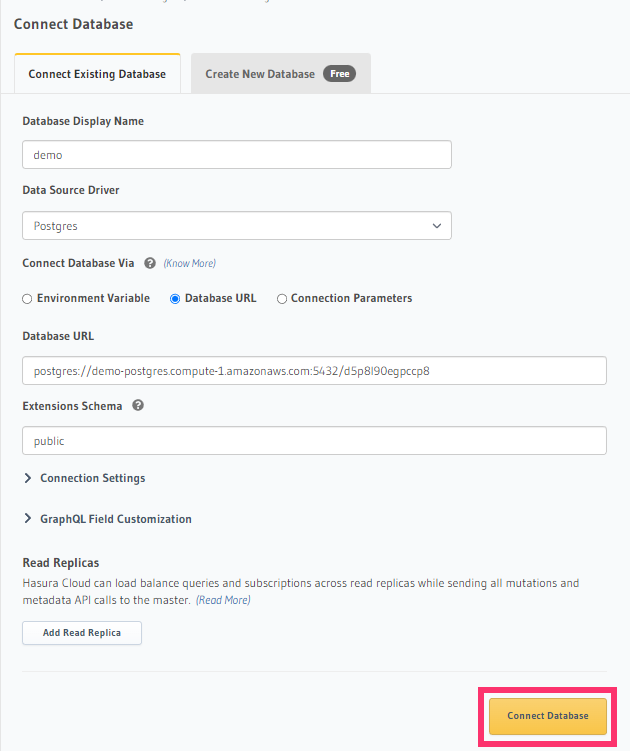Click into the Database URL text field
This screenshot has height=751, width=630.
tap(314, 370)
